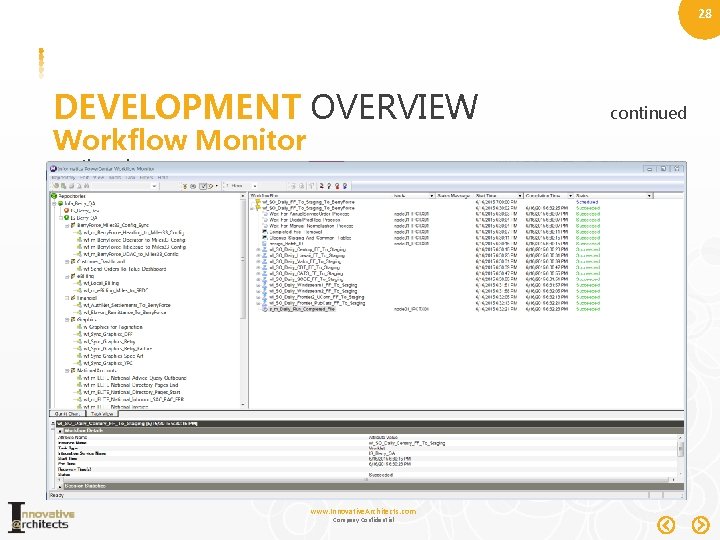This screenshot has width=720, height=540.
Task: Collapse the Workflow Details section
Action: point(60,431)
